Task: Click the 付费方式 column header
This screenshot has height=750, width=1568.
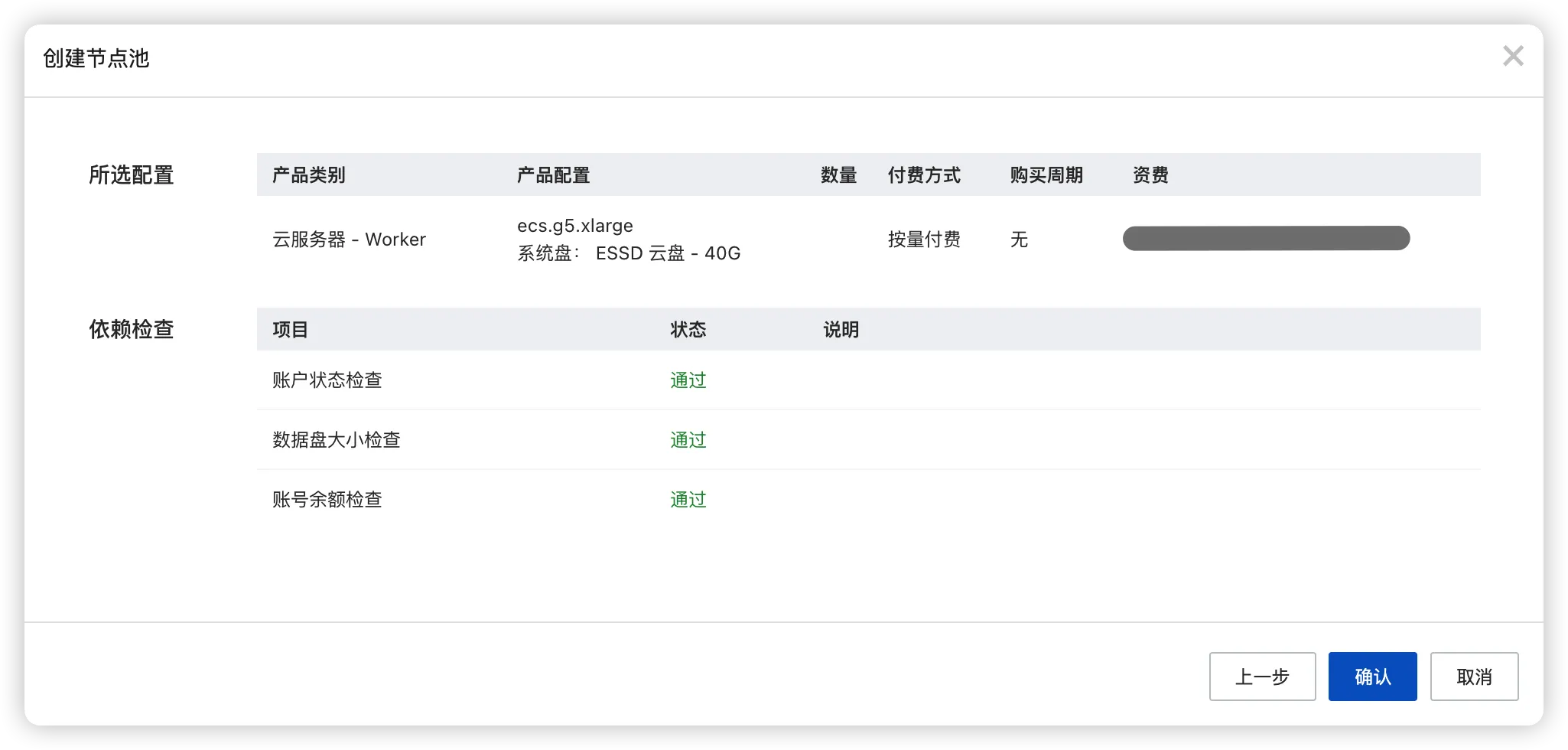Action: click(x=924, y=175)
